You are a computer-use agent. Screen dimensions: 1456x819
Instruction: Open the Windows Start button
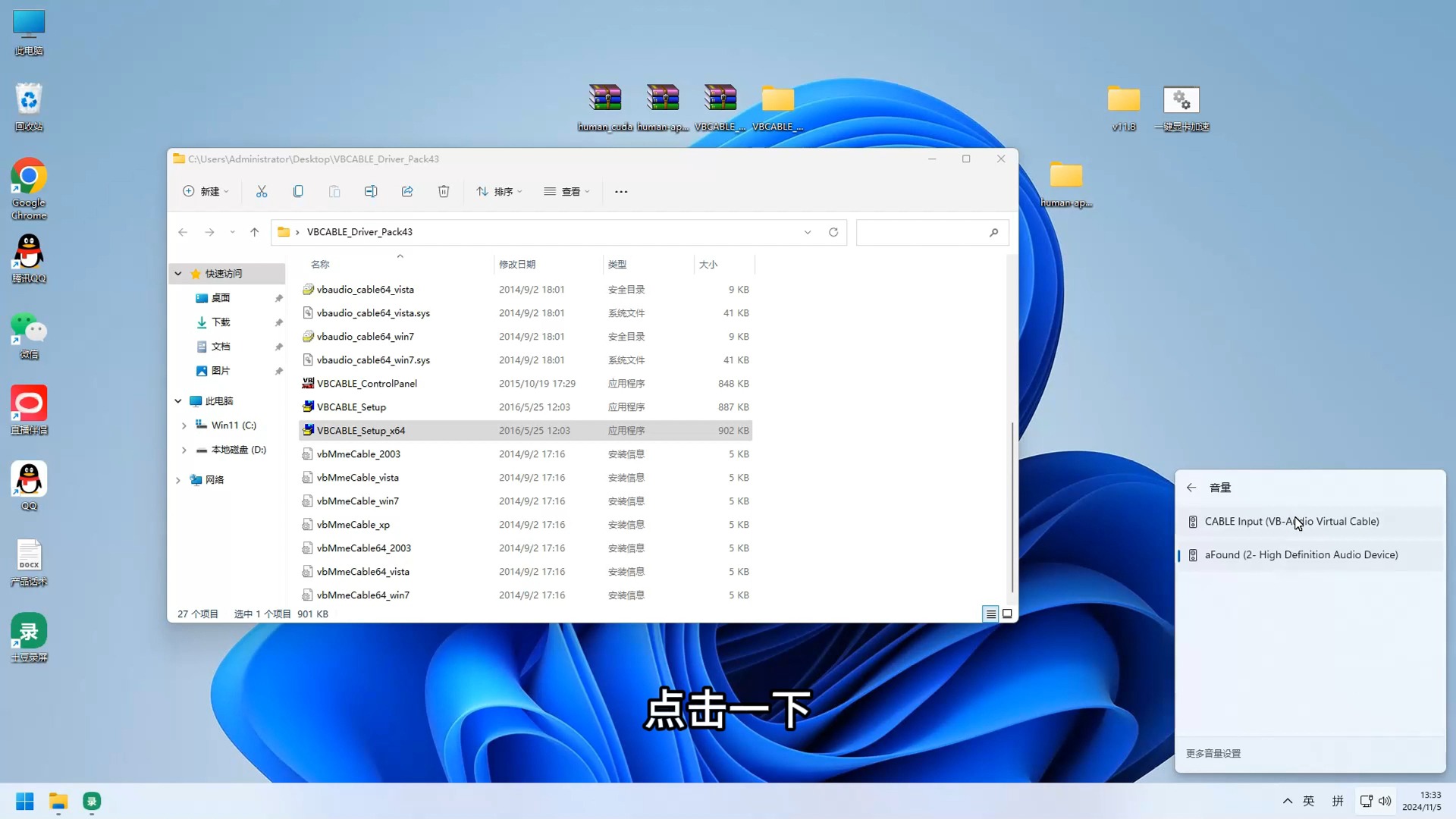coord(25,802)
